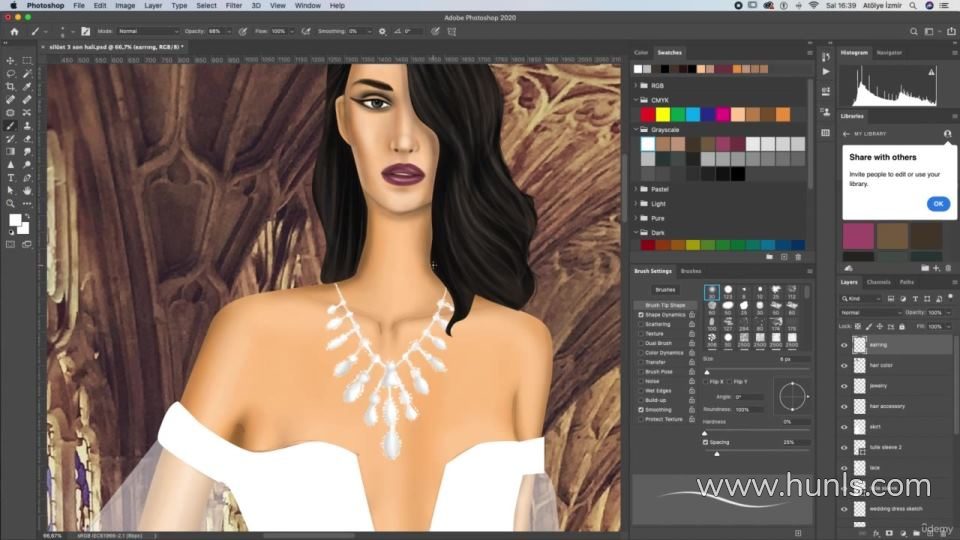960x540 pixels.
Task: Collapse the Grayscale swatch group
Action: pos(636,129)
